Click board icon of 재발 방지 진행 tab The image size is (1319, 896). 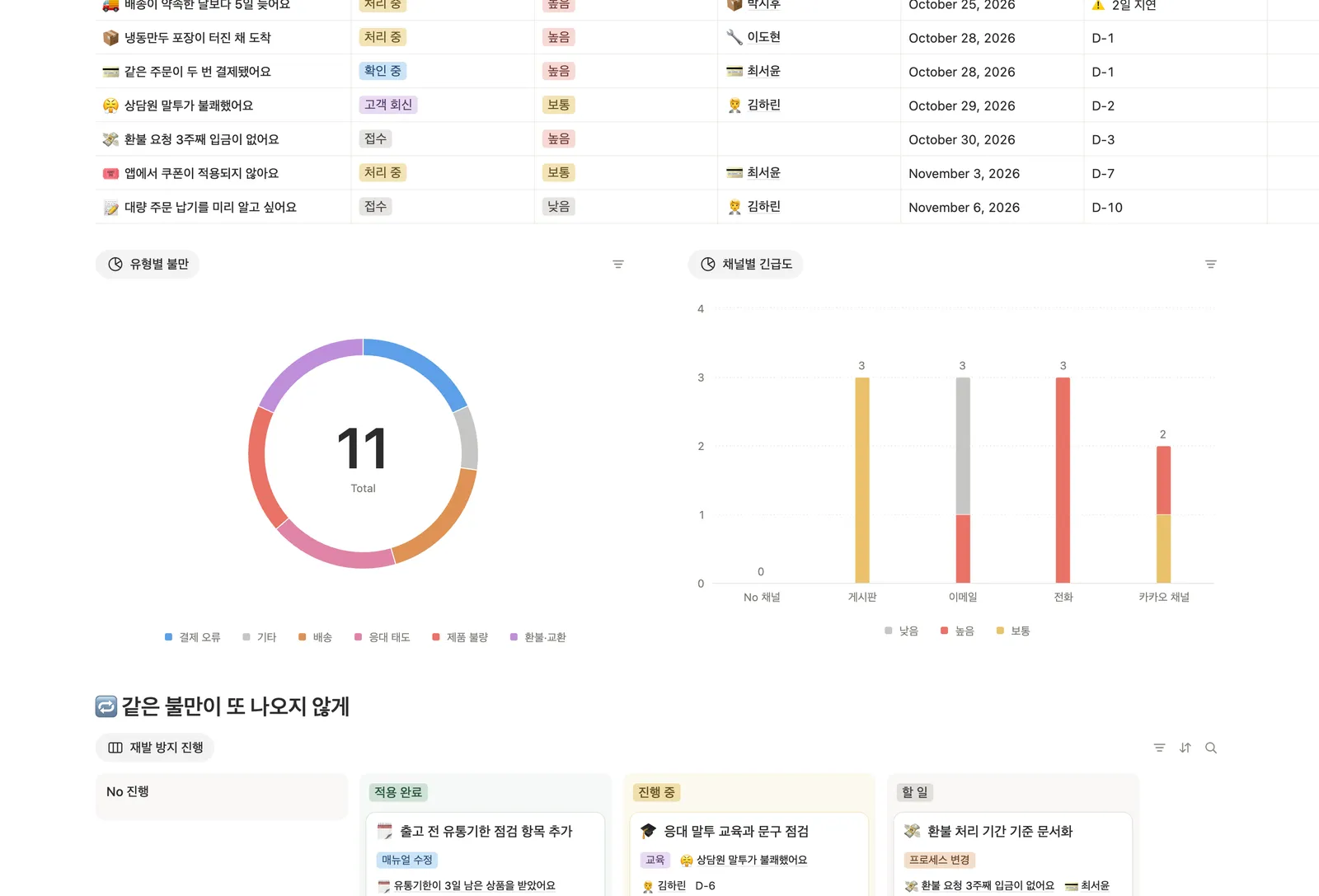pos(115,748)
